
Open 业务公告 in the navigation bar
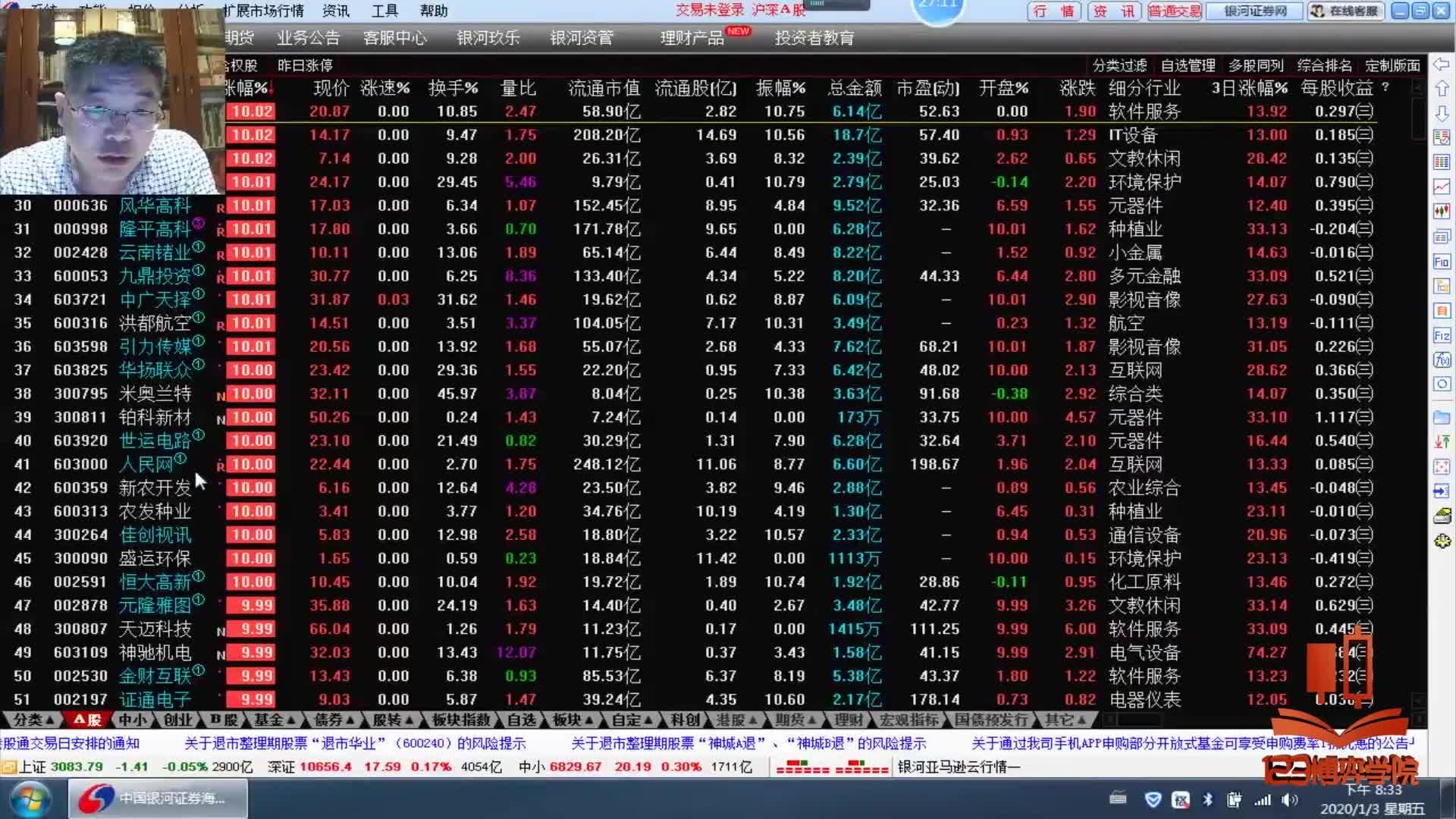[308, 38]
